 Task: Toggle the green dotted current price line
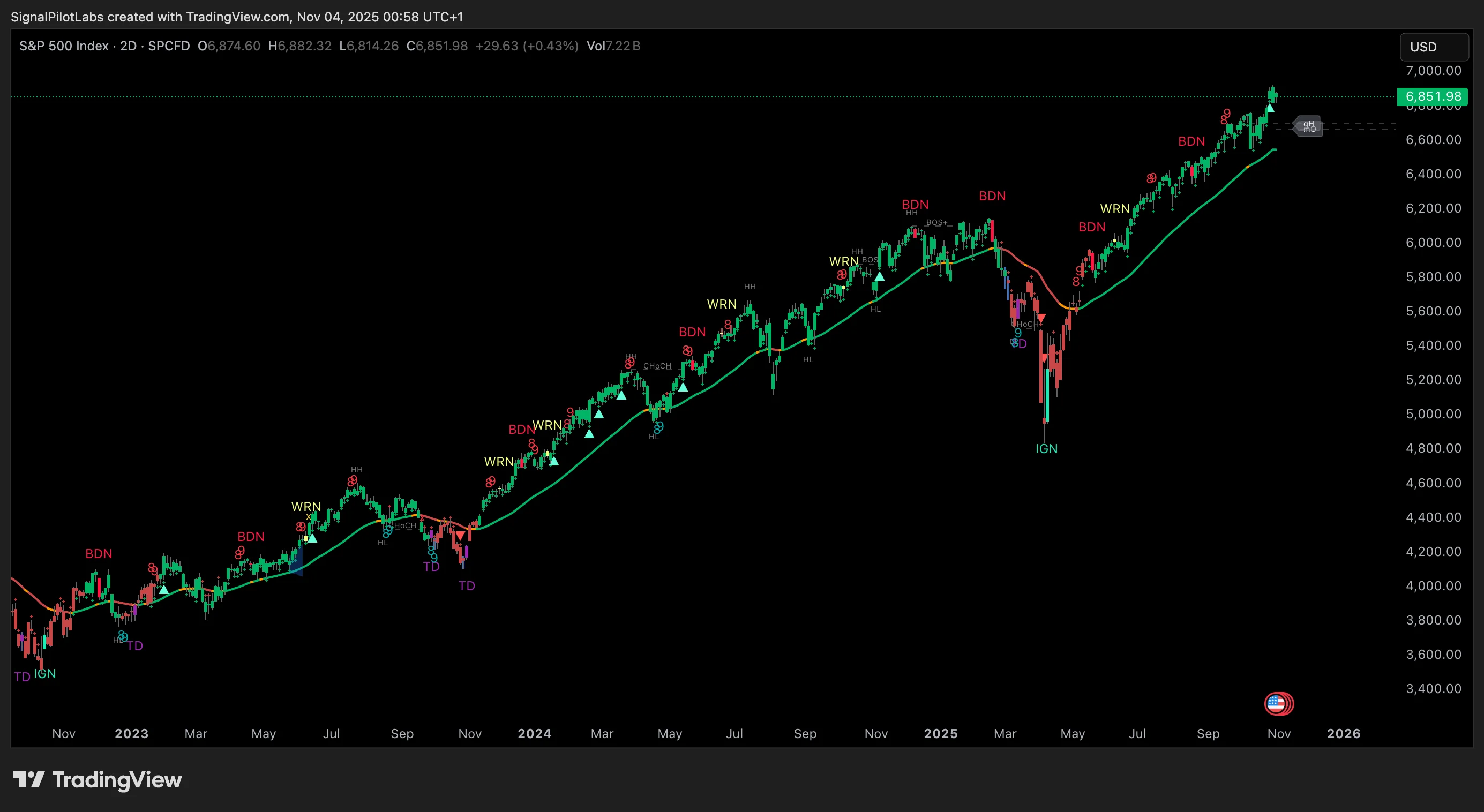click(691, 96)
